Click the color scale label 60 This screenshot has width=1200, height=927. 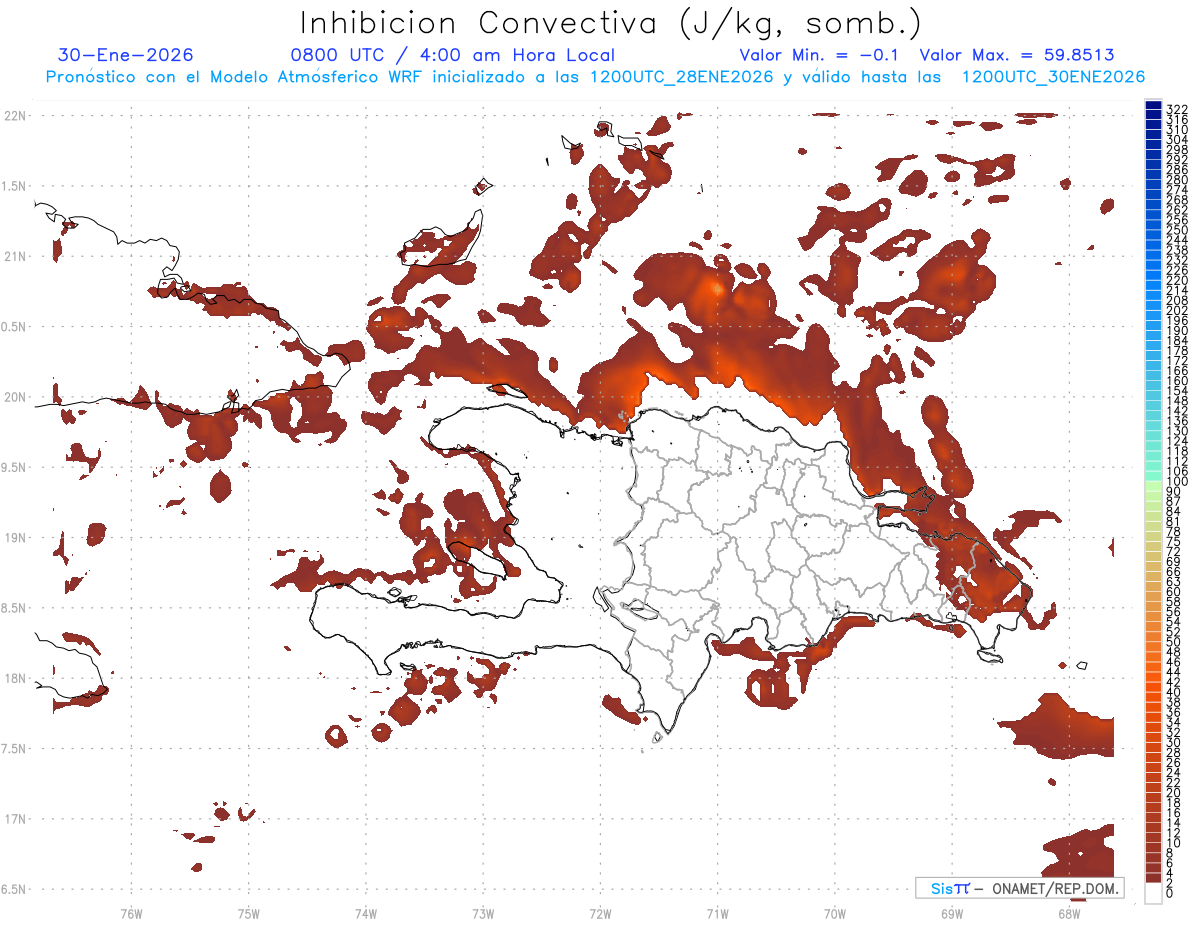1173,591
